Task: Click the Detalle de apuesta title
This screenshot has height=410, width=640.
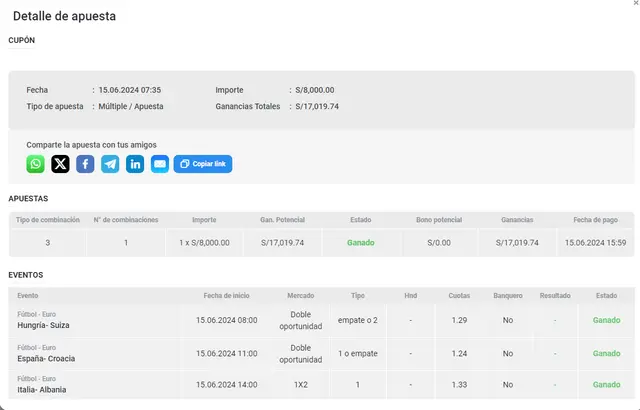Action: [x=64, y=16]
